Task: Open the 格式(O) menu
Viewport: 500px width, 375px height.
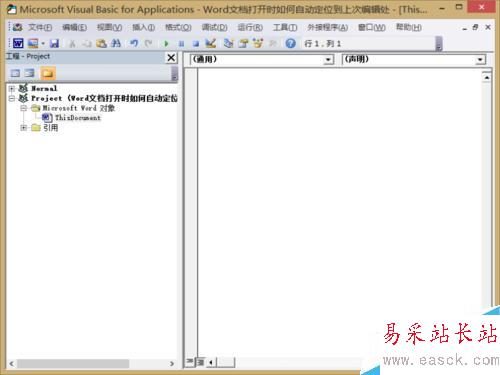Action: click(x=178, y=27)
